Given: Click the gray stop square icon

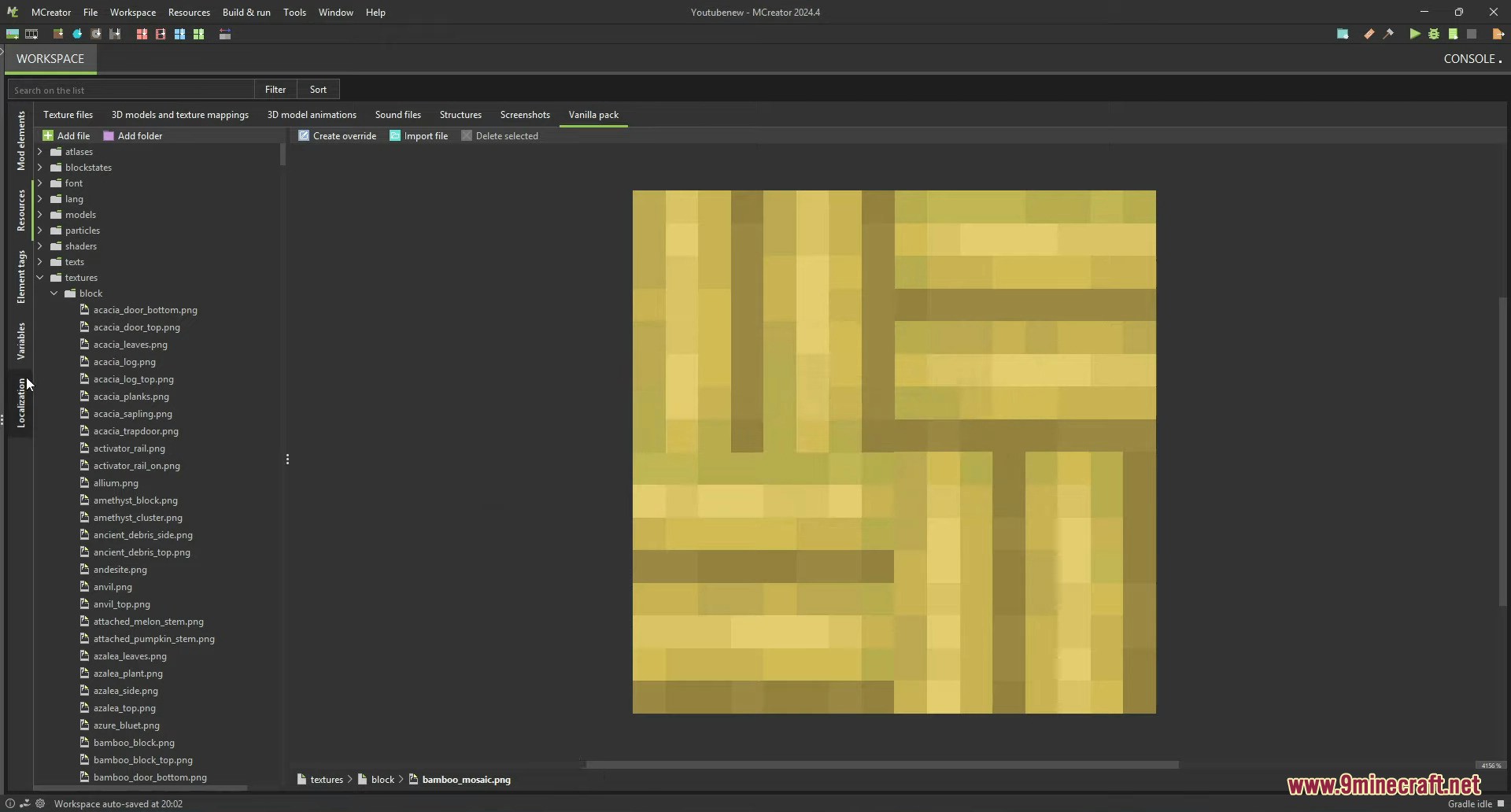Looking at the screenshot, I should click(x=1472, y=34).
